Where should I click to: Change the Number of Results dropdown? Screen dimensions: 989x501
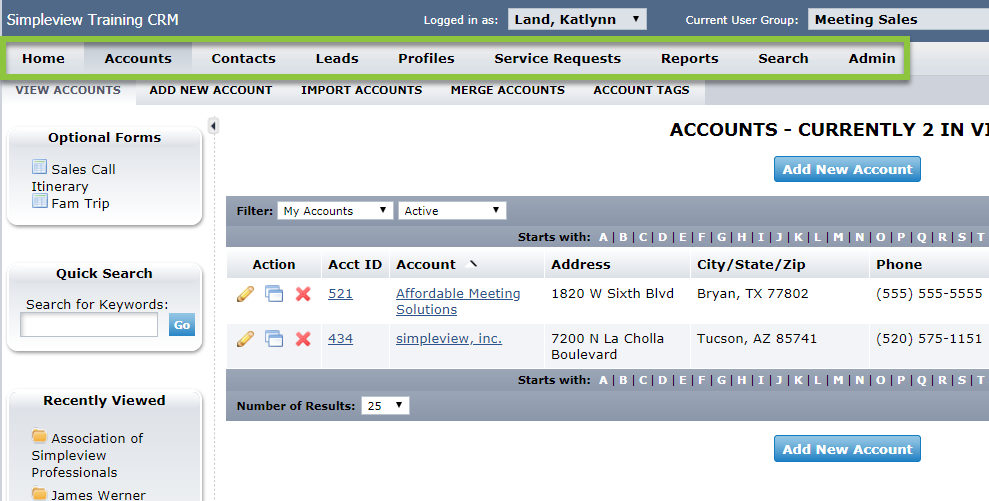(385, 406)
